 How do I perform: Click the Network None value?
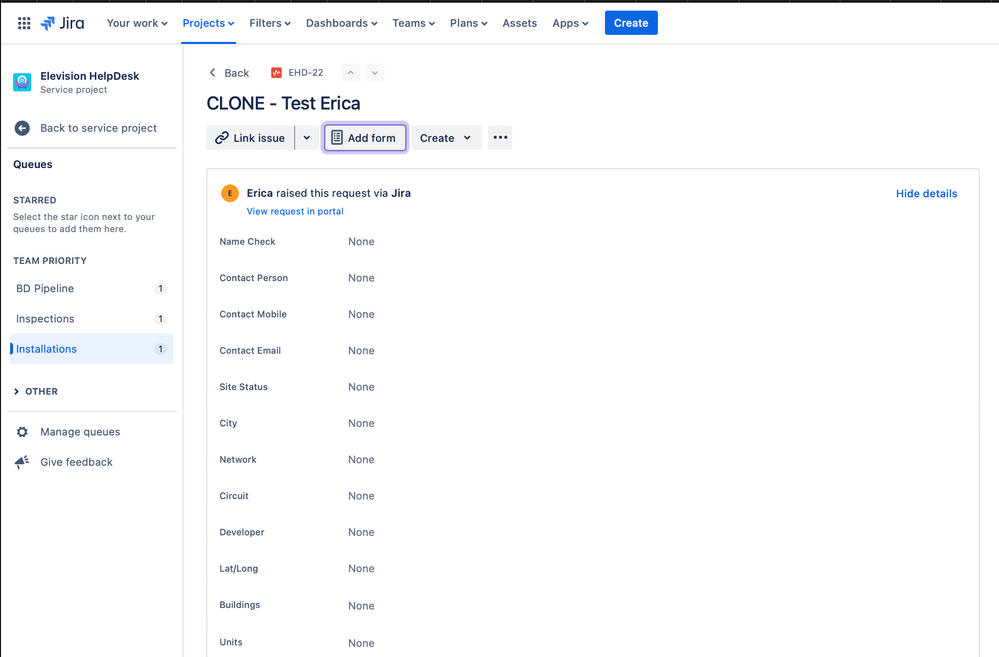[361, 459]
